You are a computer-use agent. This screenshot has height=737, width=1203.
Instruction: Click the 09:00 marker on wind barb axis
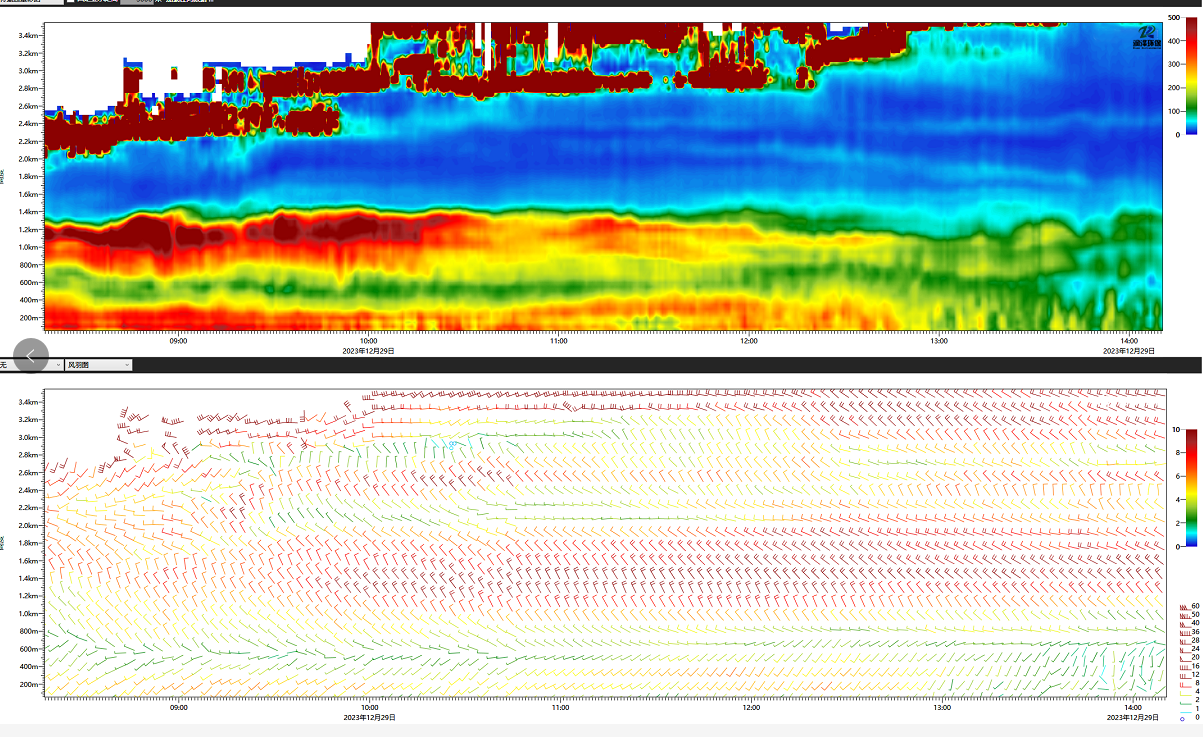coord(179,708)
